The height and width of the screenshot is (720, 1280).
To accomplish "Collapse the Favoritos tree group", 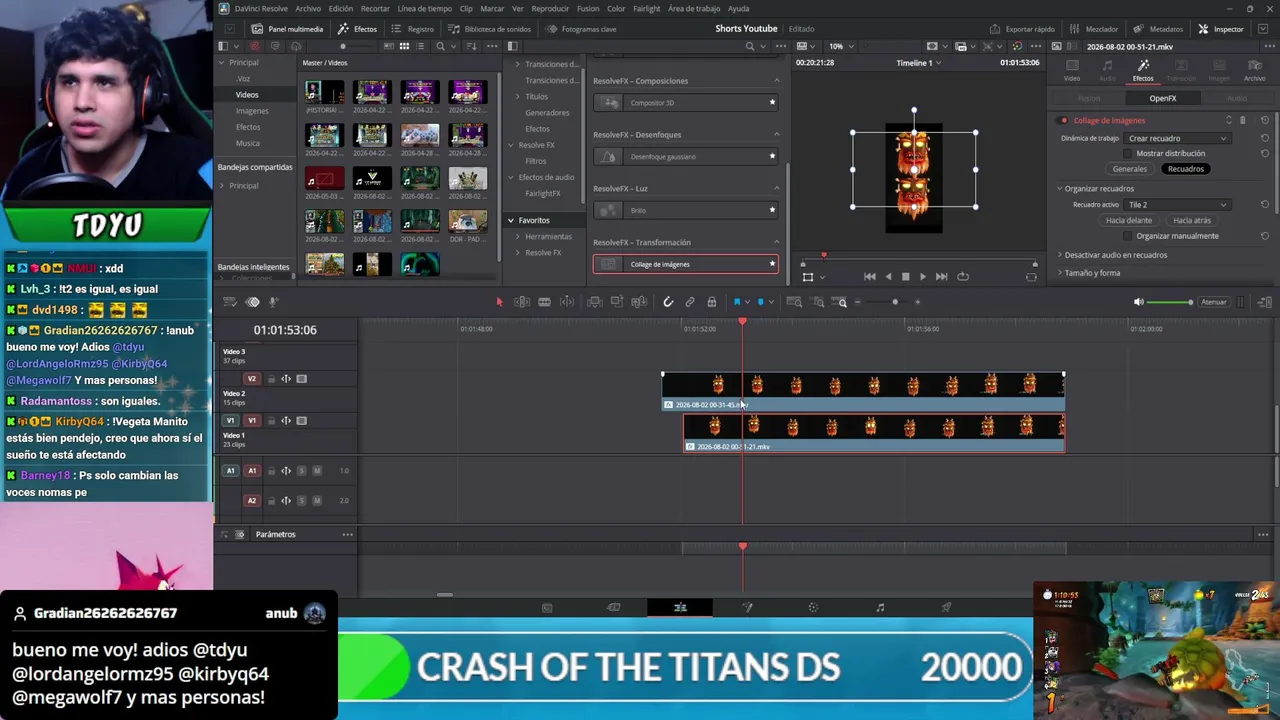I will tap(510, 220).
